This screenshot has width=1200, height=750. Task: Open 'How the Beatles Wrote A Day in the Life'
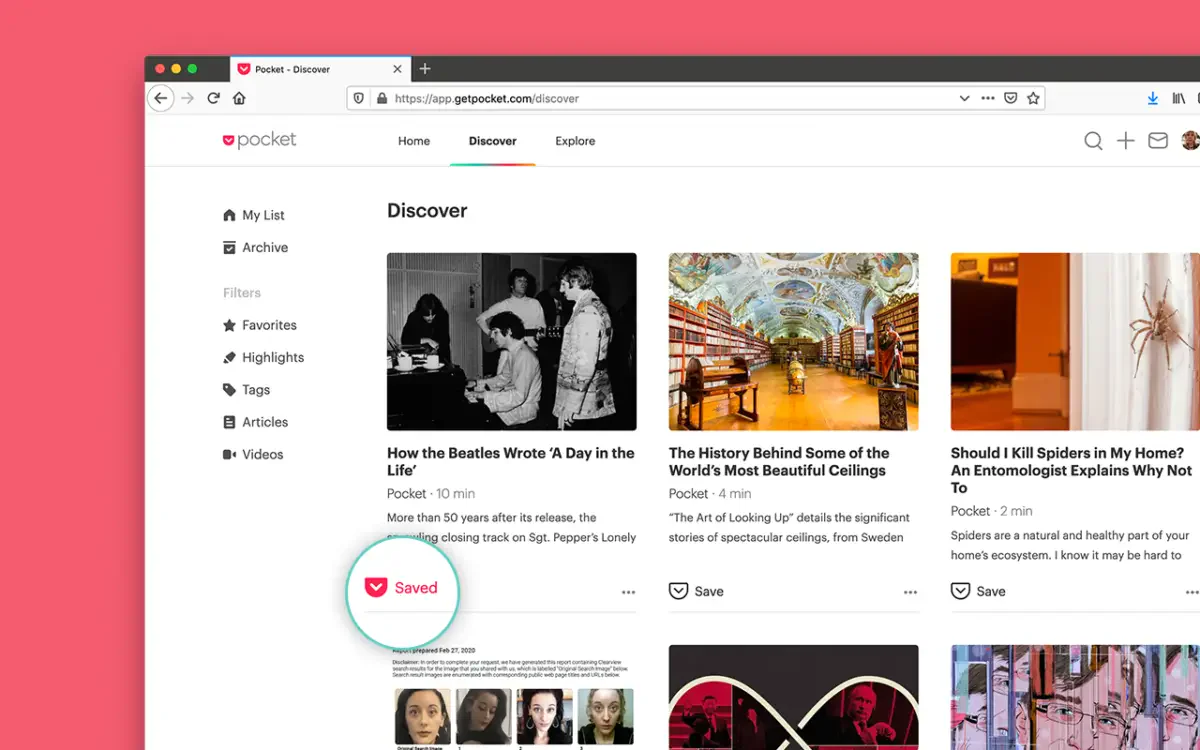pyautogui.click(x=511, y=462)
